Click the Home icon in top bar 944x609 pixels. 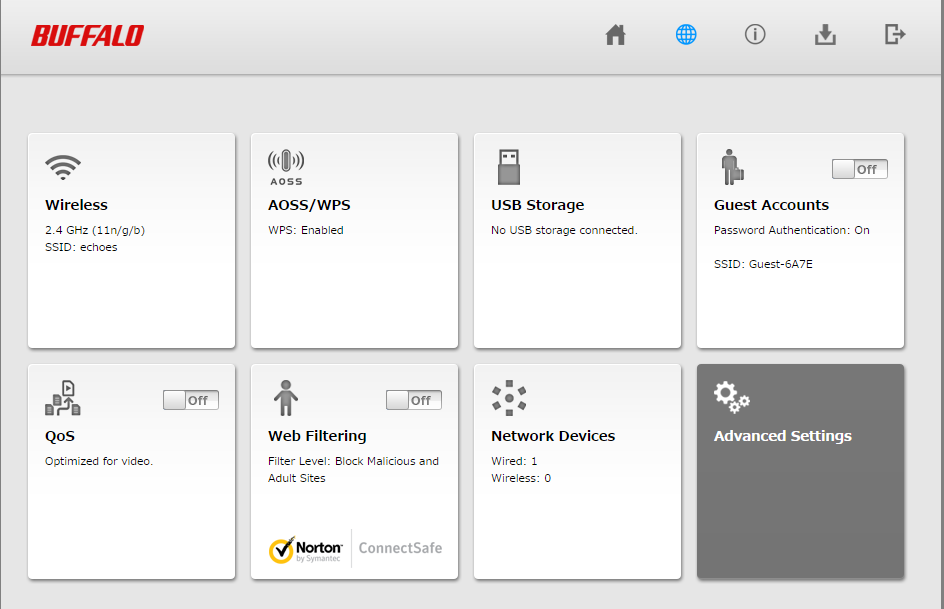coord(615,35)
